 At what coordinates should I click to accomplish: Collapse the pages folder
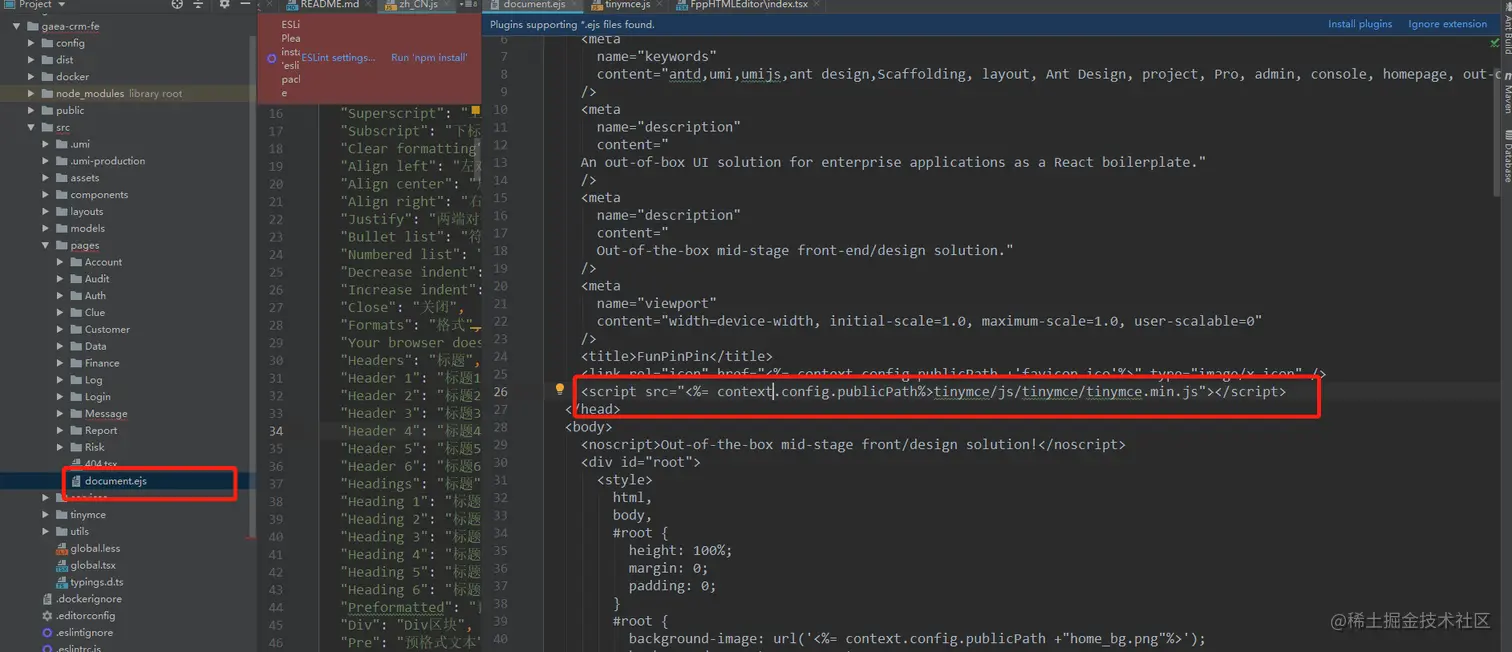click(46, 245)
